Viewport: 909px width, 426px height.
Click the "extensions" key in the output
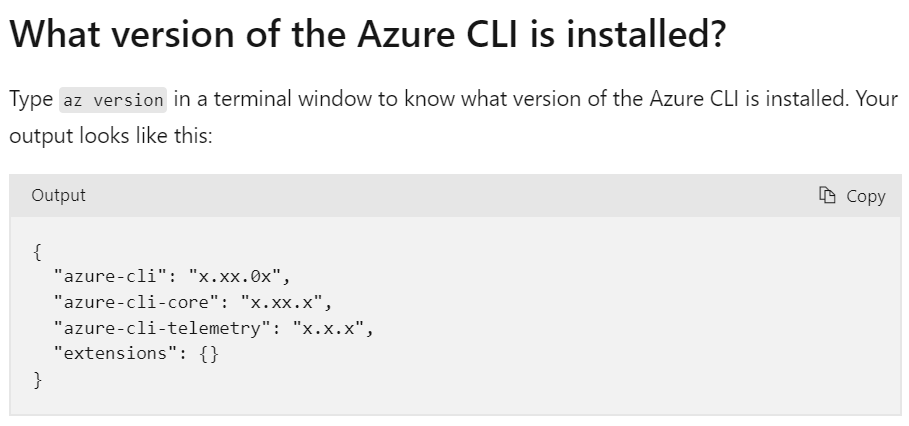click(112, 353)
